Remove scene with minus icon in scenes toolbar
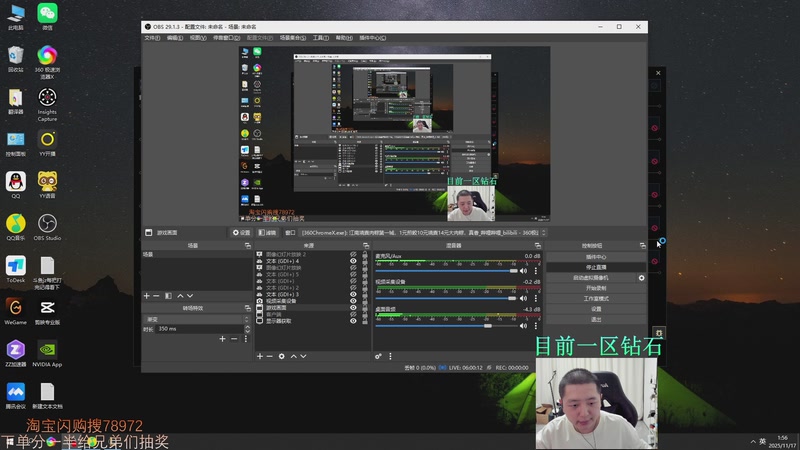 point(157,296)
